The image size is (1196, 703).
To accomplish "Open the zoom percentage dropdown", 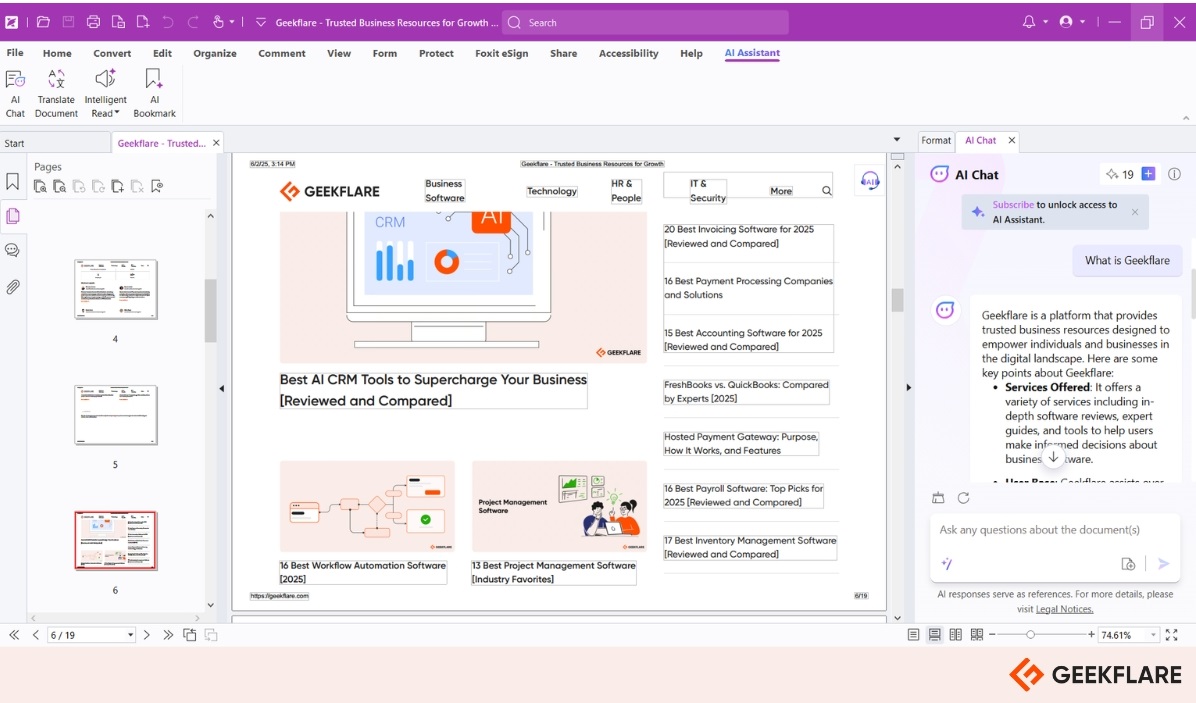I will (x=1153, y=634).
